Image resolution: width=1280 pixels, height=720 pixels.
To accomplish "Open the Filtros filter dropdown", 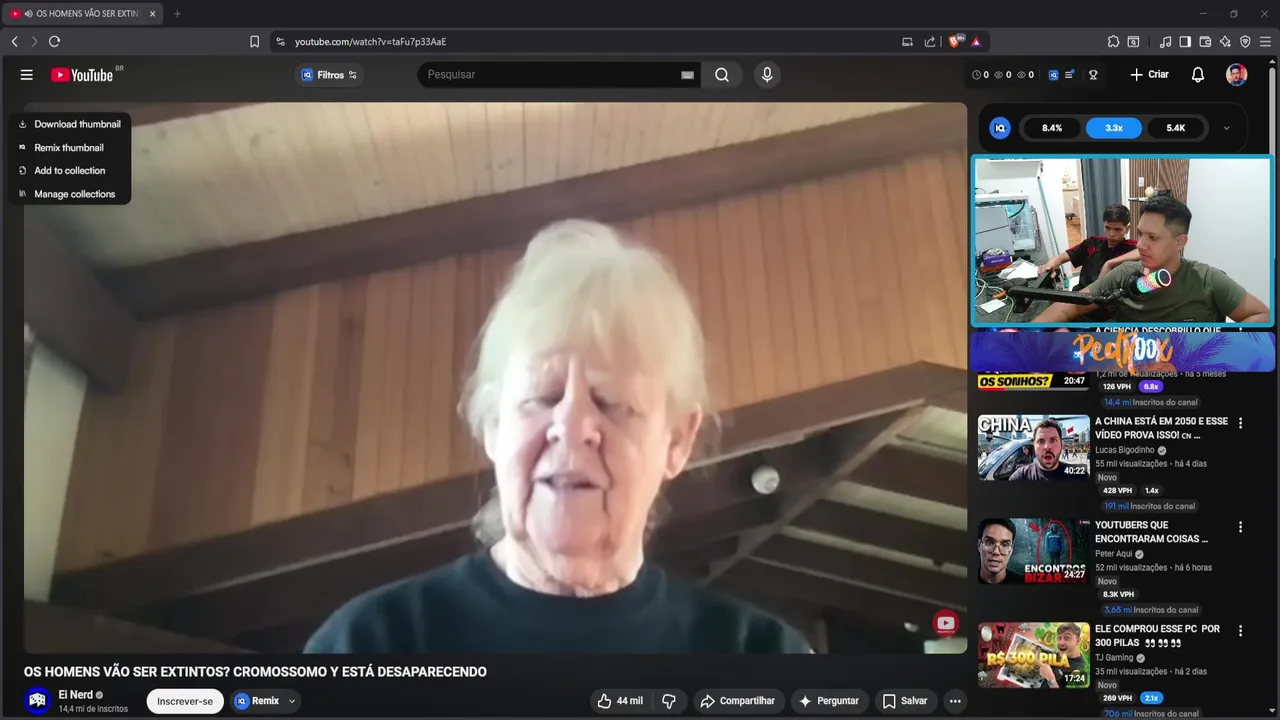I will point(330,75).
